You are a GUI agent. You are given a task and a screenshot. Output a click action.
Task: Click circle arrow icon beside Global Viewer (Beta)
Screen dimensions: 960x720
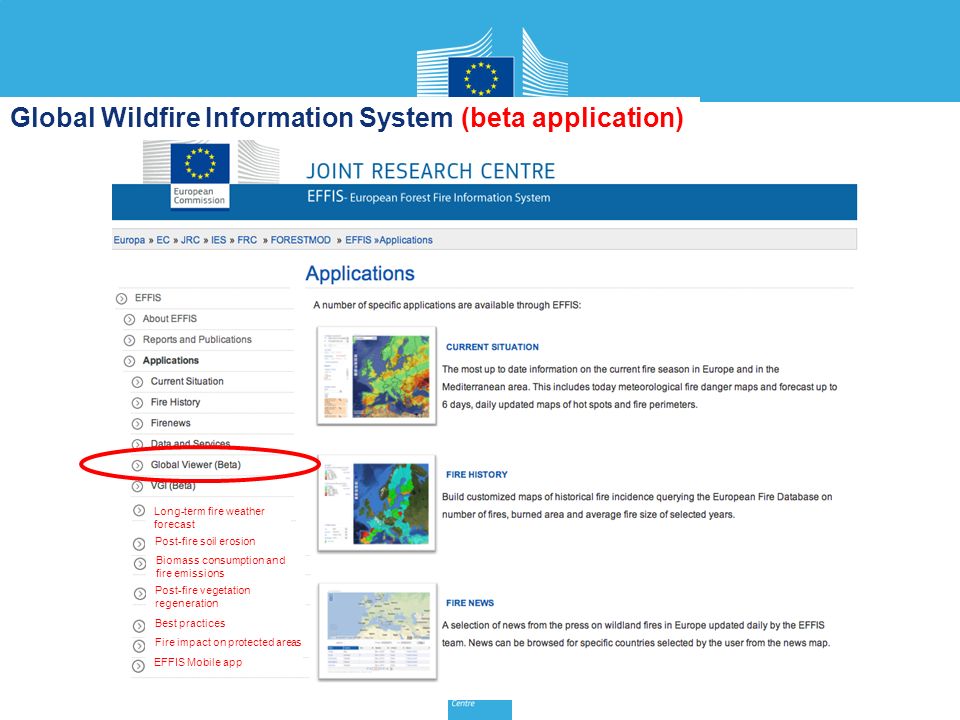tap(137, 465)
